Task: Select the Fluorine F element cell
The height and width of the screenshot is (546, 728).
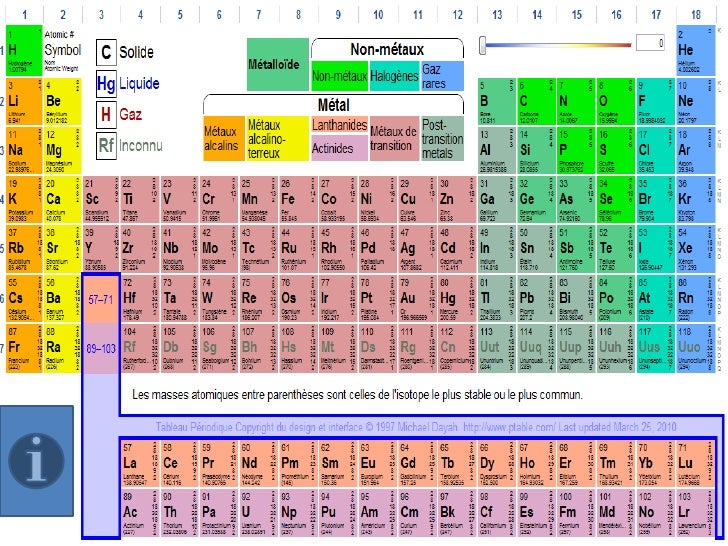Action: [656, 102]
